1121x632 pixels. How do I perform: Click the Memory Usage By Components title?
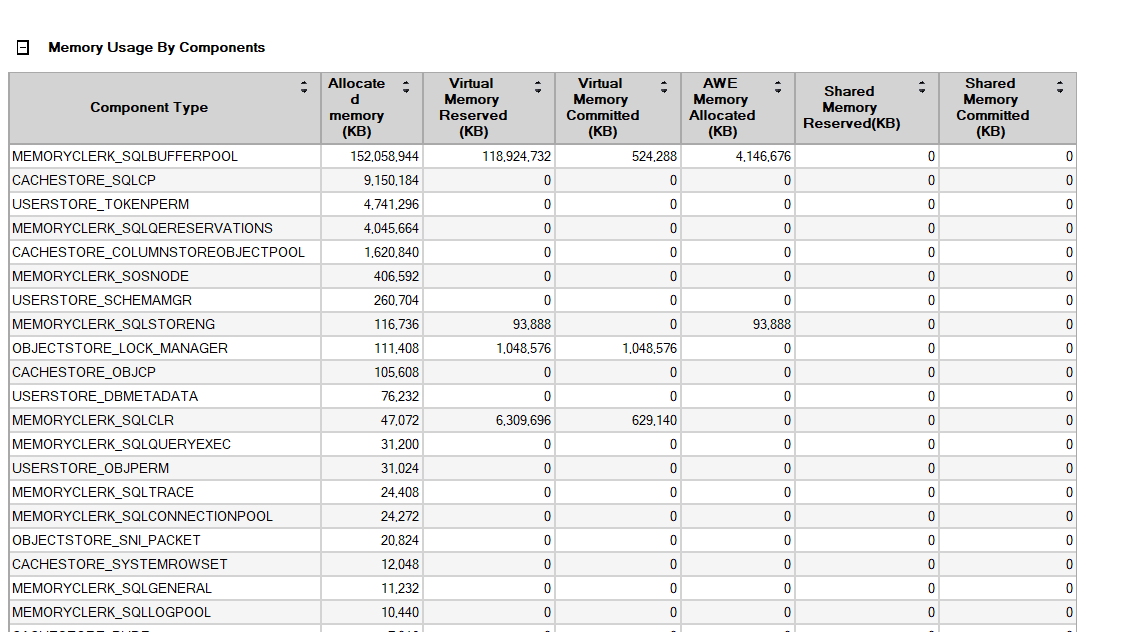(x=157, y=47)
